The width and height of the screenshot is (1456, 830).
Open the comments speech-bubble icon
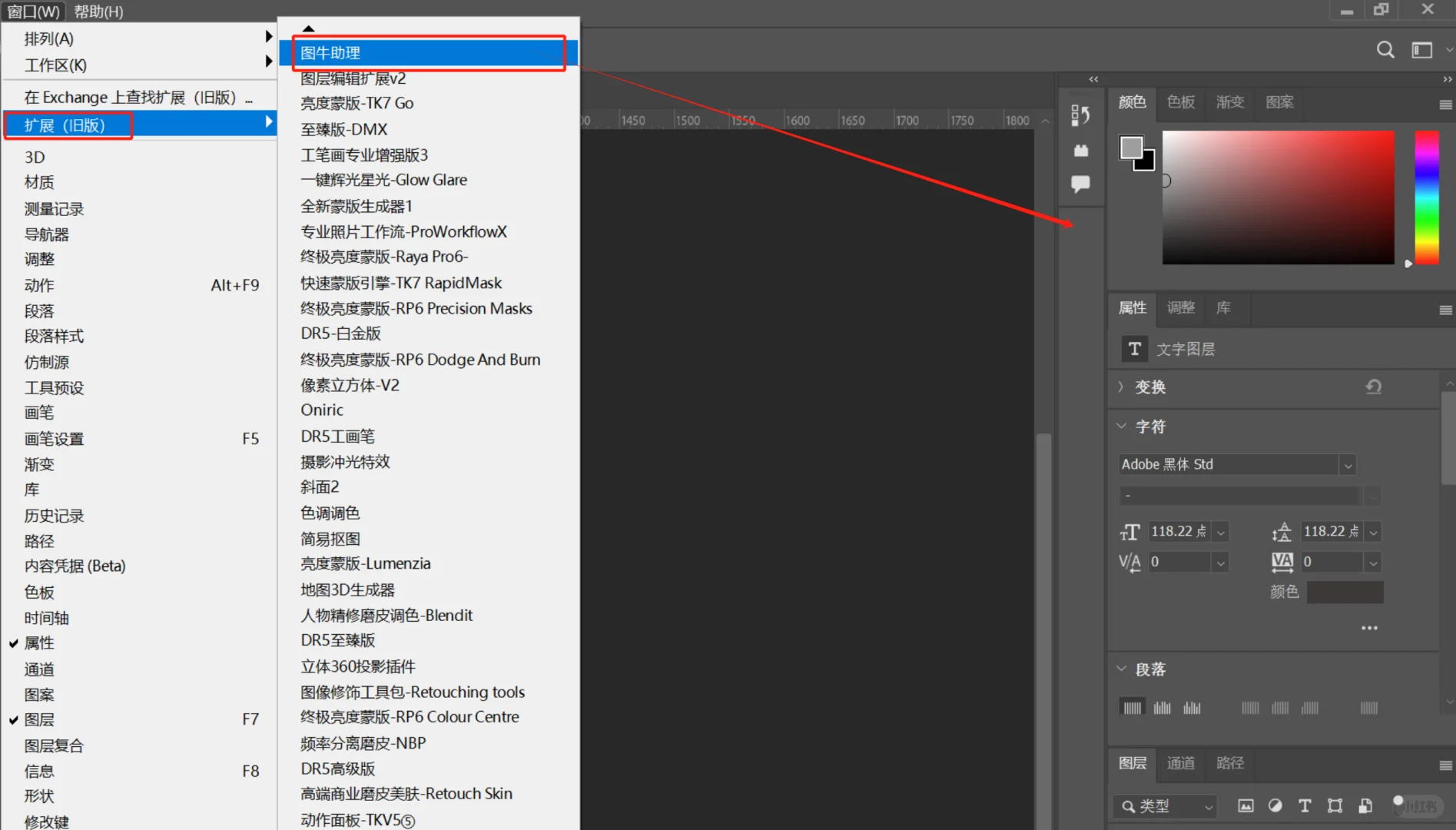pos(1080,184)
